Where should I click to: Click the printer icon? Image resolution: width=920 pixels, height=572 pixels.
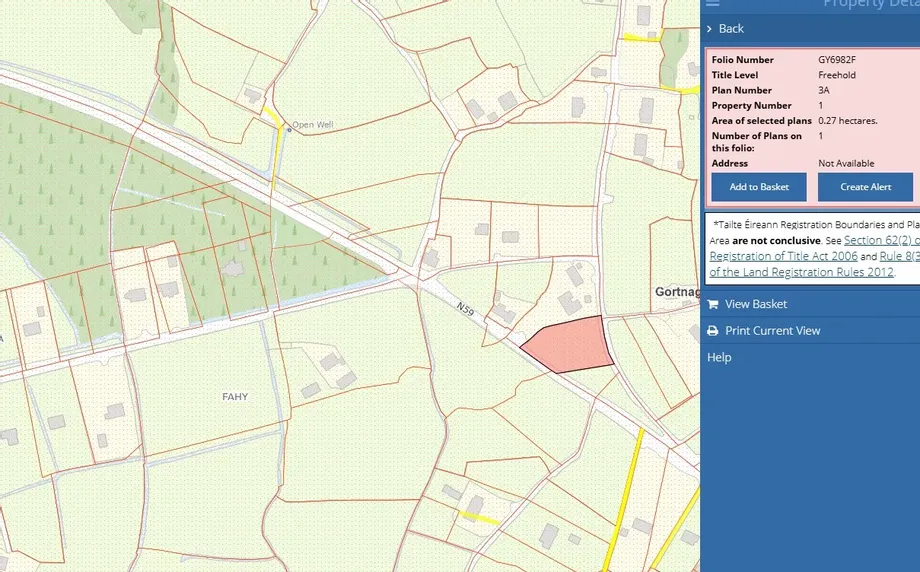click(713, 331)
